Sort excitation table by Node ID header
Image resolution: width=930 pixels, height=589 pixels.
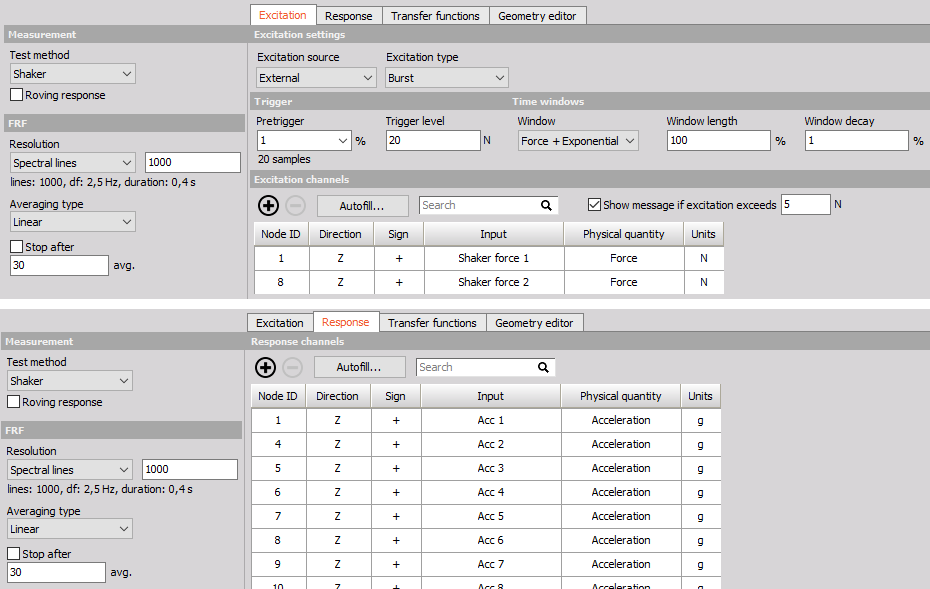tap(281, 234)
